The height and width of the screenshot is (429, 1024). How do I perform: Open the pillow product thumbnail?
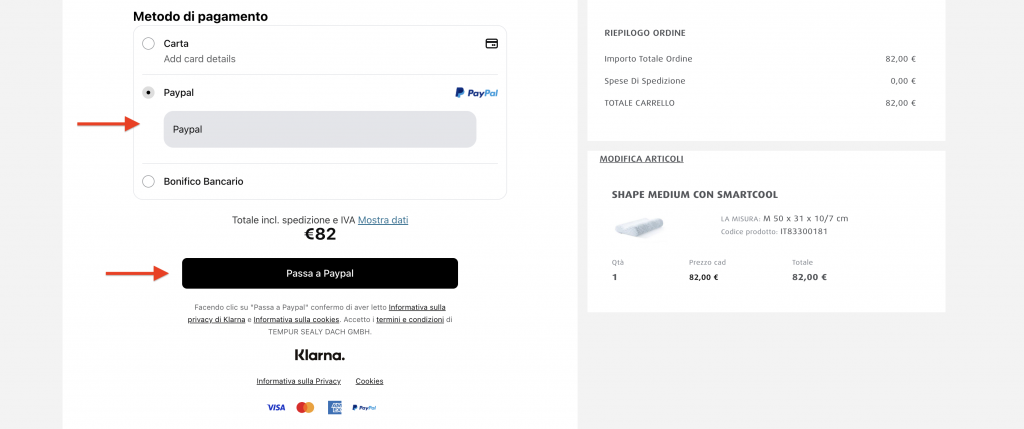[x=638, y=227]
